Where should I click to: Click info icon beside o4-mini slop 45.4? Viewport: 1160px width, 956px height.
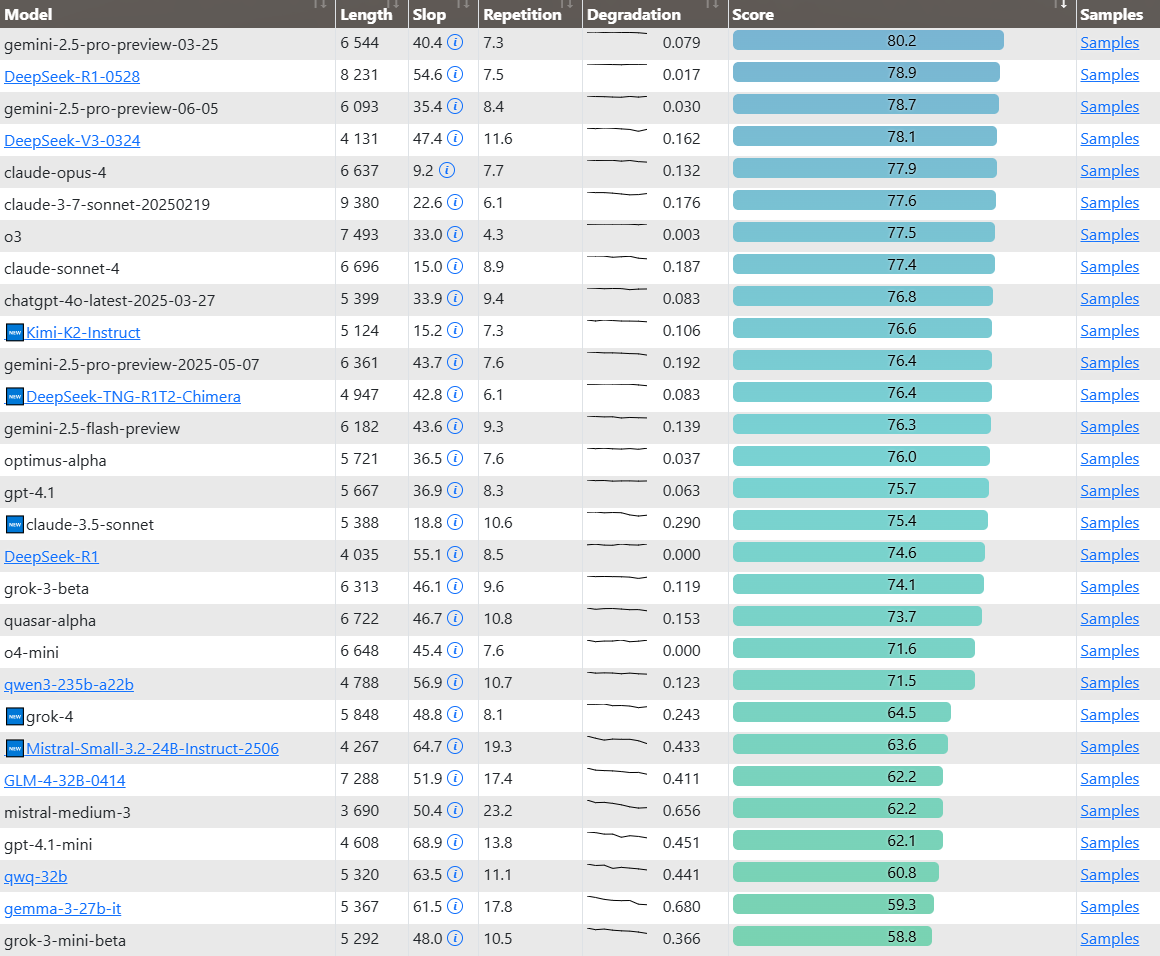[455, 650]
